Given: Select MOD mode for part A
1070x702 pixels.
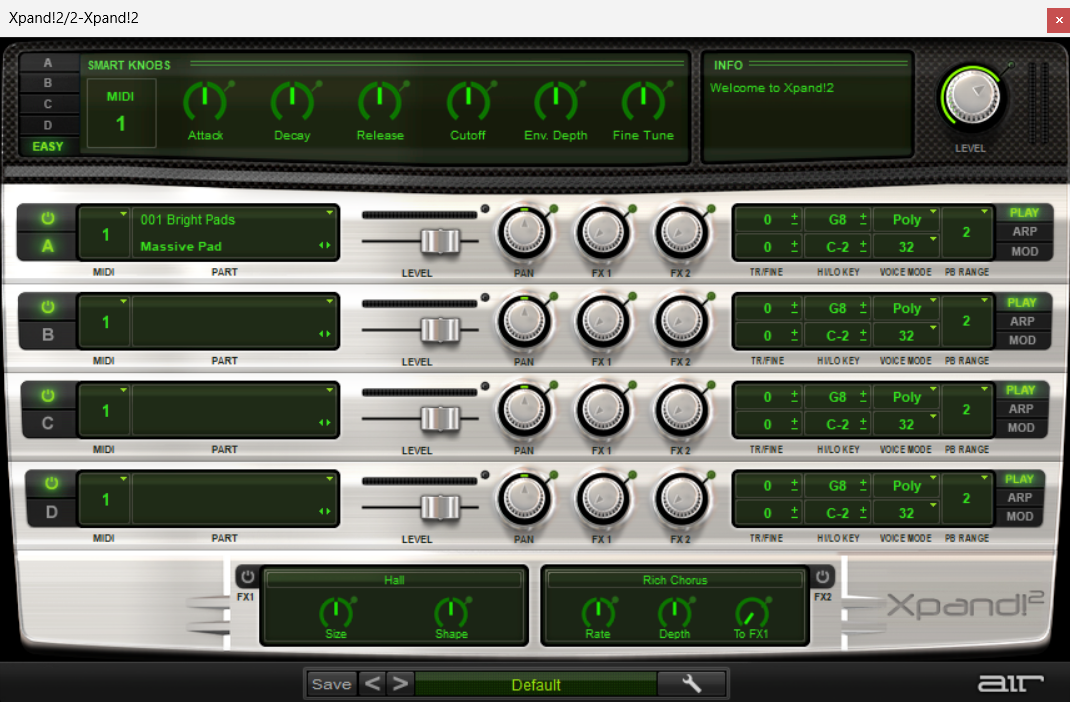Looking at the screenshot, I should click(1024, 251).
